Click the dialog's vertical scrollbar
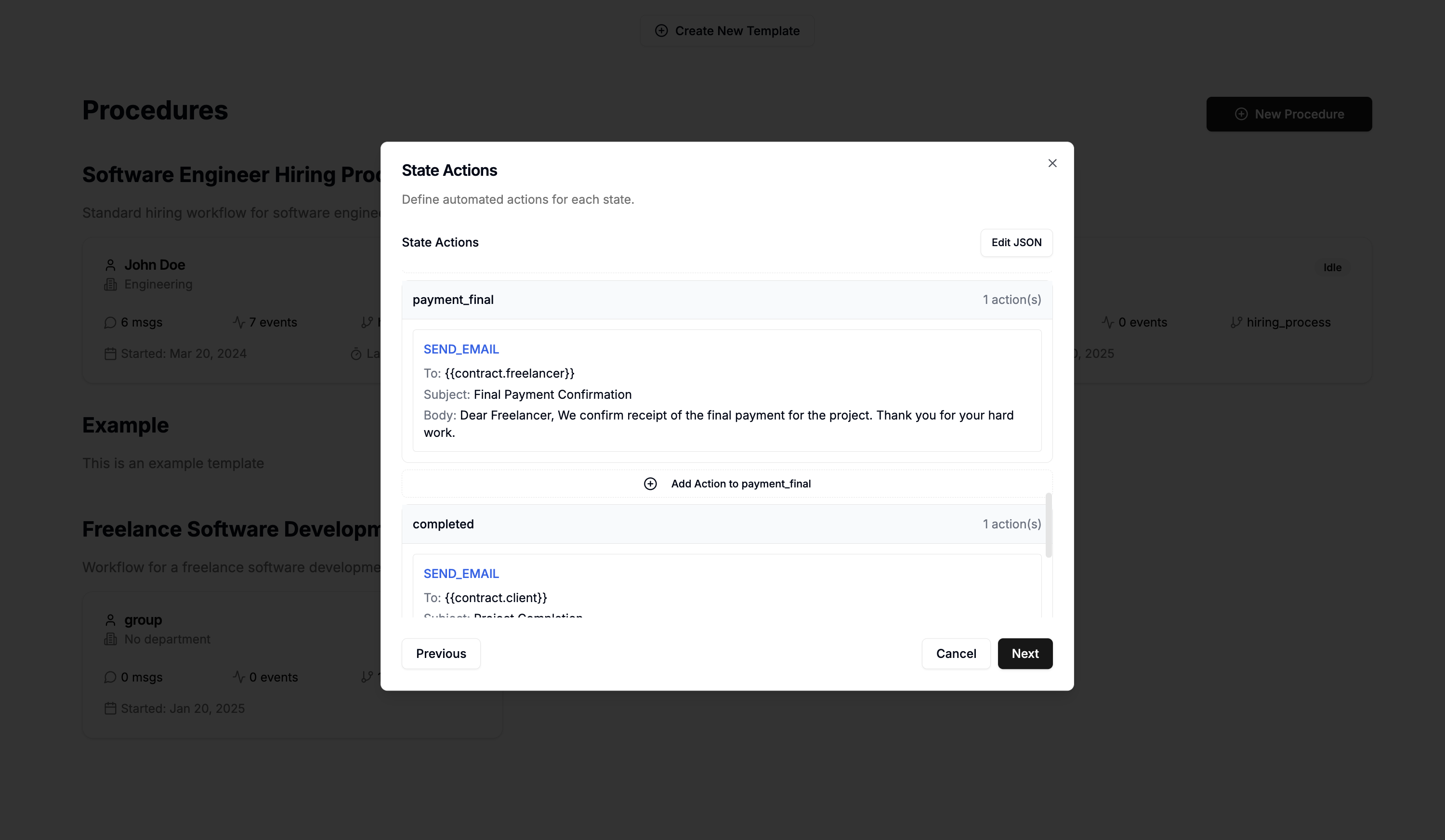1445x840 pixels. coord(1048,525)
